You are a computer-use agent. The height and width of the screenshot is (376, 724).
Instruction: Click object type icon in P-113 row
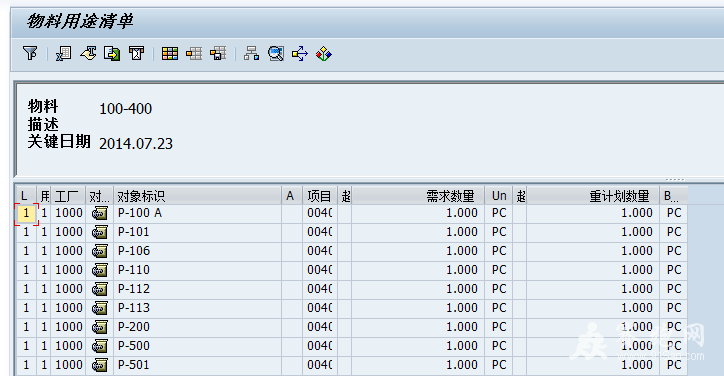(99, 308)
